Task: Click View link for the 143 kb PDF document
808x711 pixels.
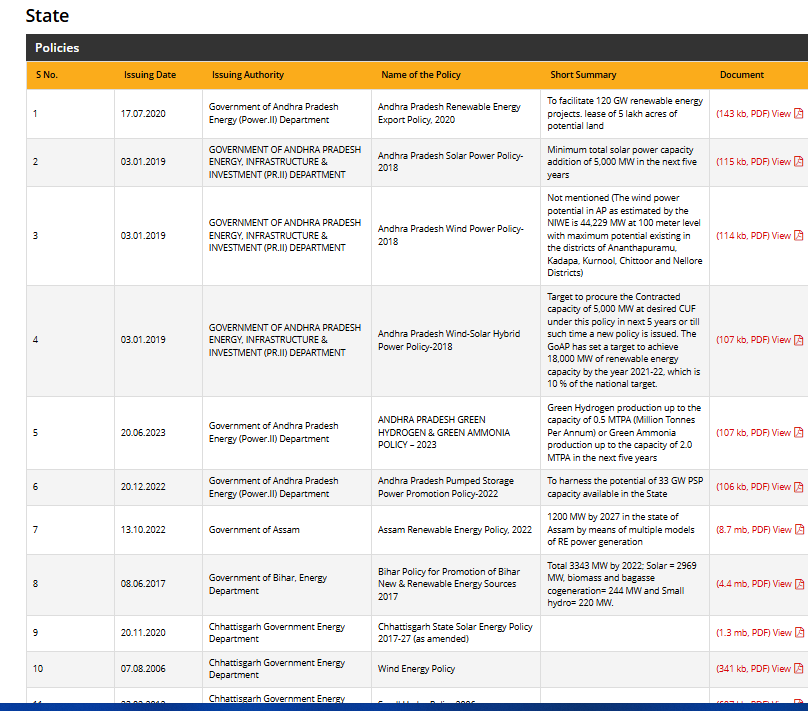Action: [x=781, y=114]
